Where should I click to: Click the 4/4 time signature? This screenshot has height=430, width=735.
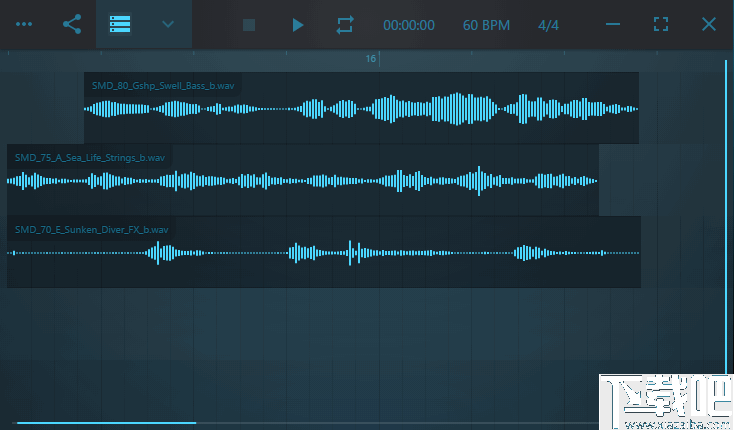click(548, 25)
